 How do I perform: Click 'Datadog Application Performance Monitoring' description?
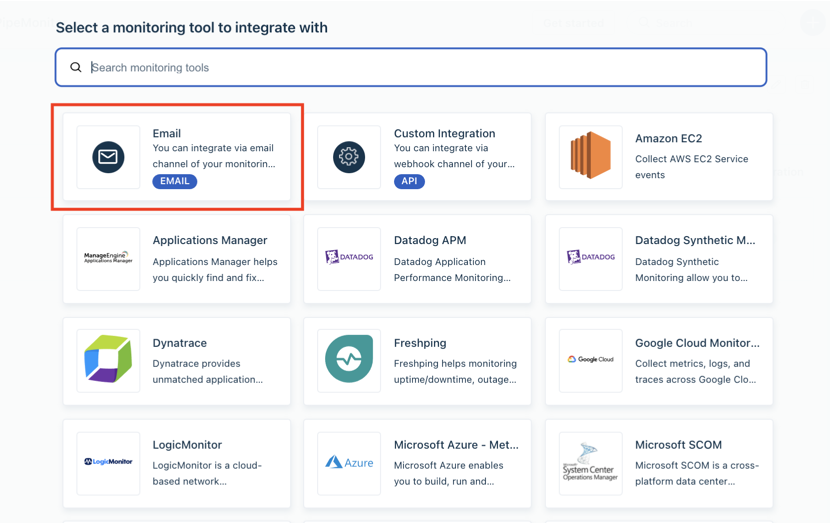pos(452,270)
